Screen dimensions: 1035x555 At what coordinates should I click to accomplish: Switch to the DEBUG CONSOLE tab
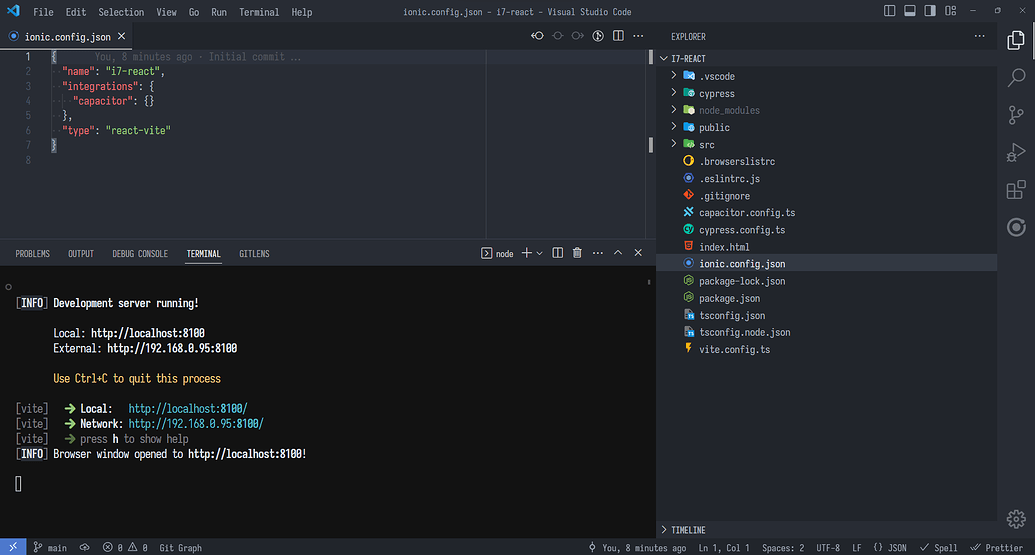coord(140,254)
